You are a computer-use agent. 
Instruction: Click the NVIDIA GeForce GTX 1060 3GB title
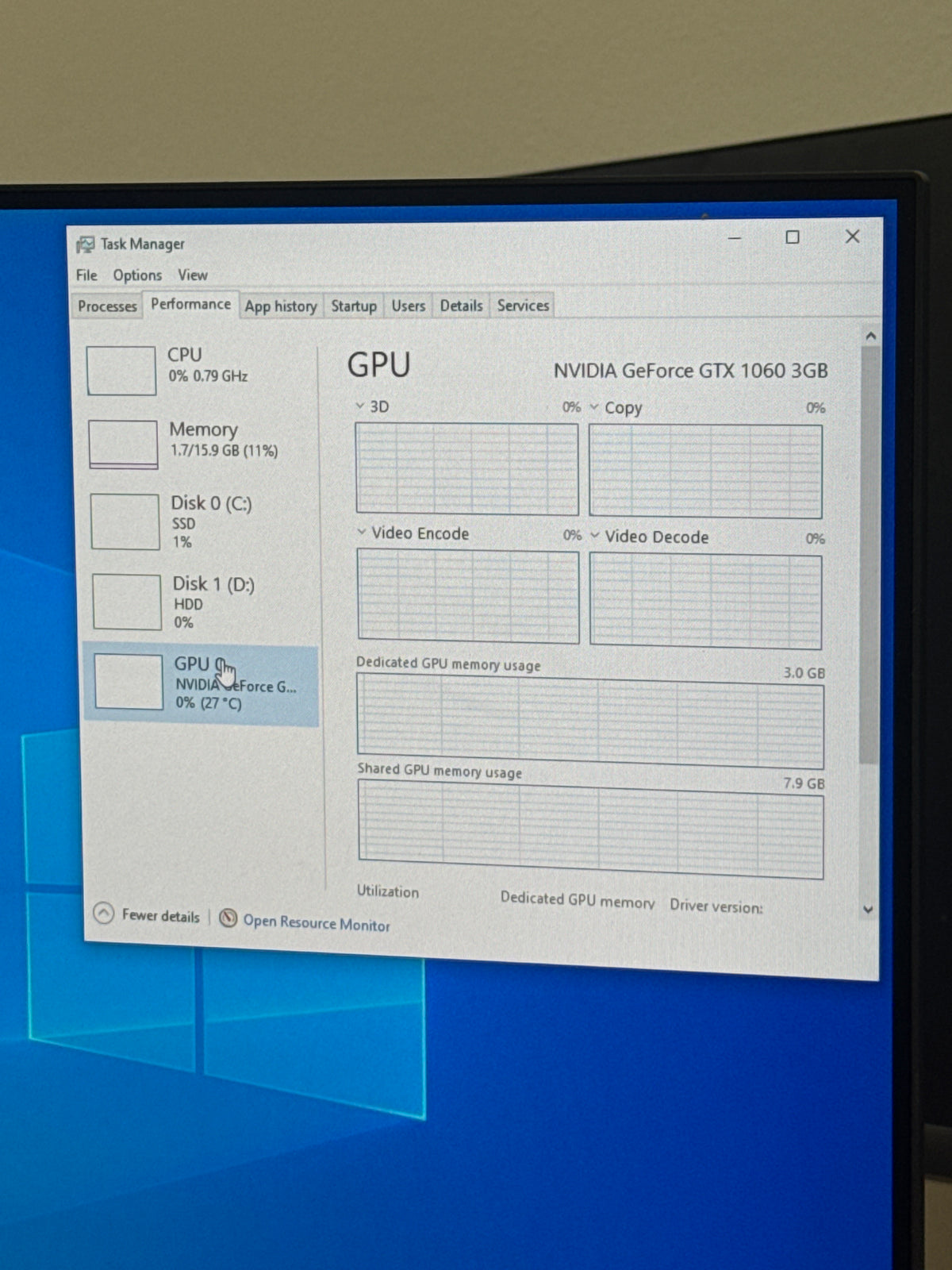[x=690, y=371]
